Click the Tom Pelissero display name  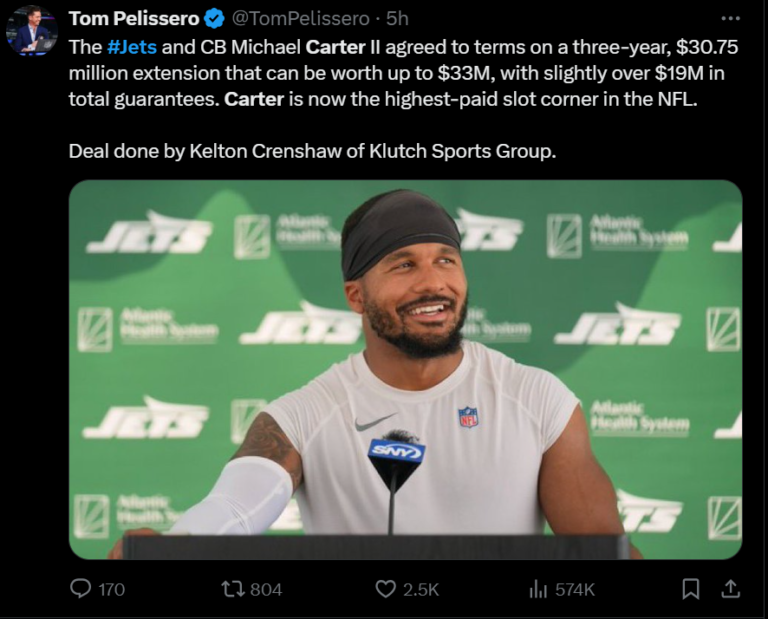click(133, 18)
